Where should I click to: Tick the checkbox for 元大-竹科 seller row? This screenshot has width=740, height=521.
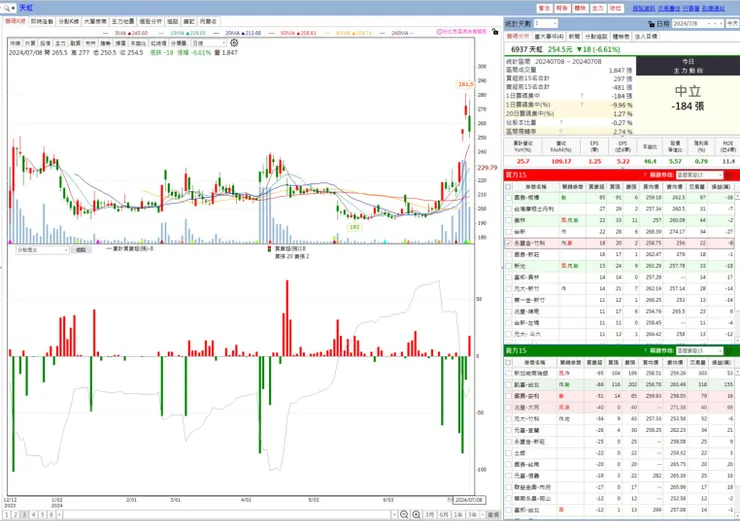(x=508, y=419)
